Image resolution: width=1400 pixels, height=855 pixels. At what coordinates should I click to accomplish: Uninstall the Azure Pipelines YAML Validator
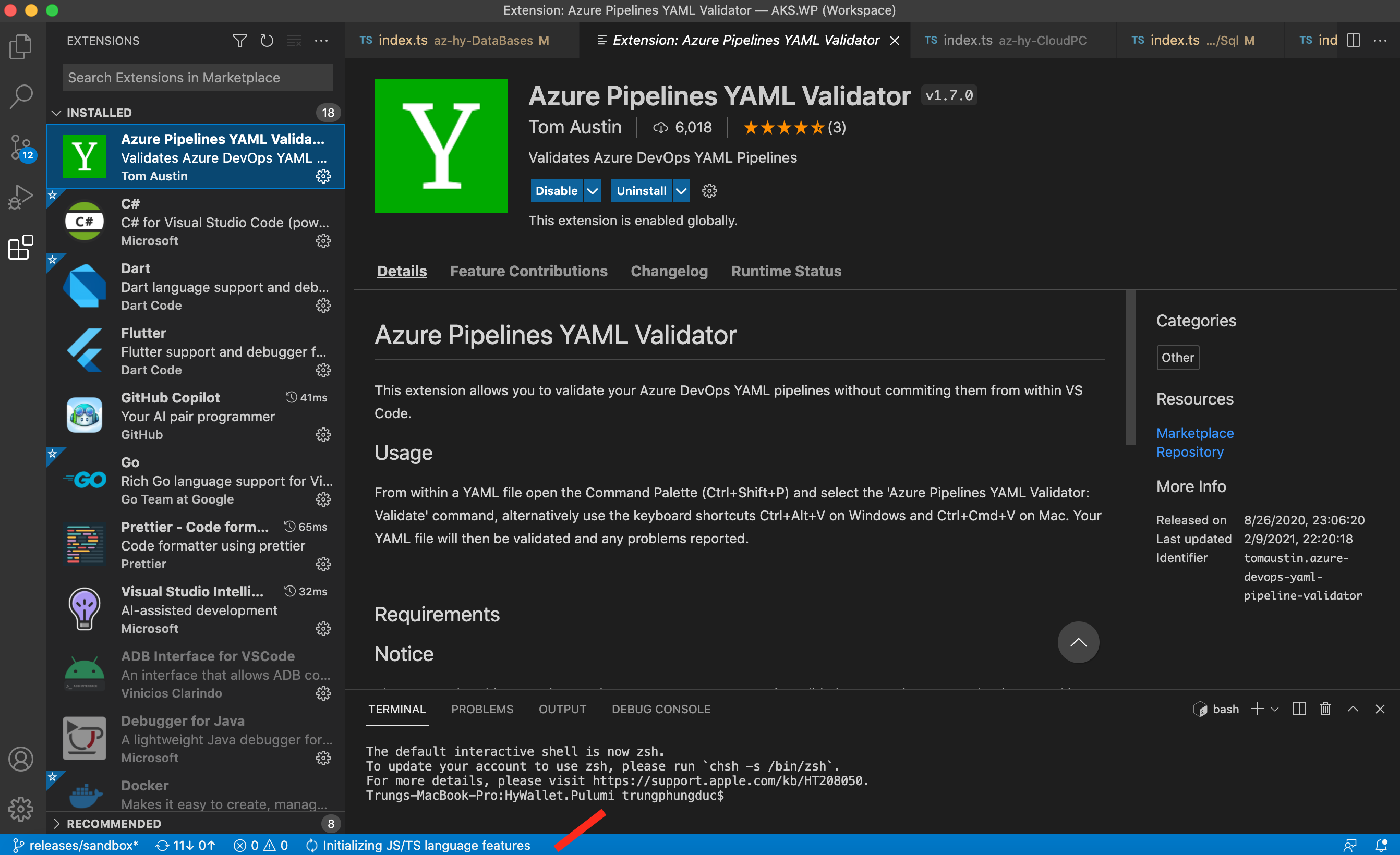642,191
